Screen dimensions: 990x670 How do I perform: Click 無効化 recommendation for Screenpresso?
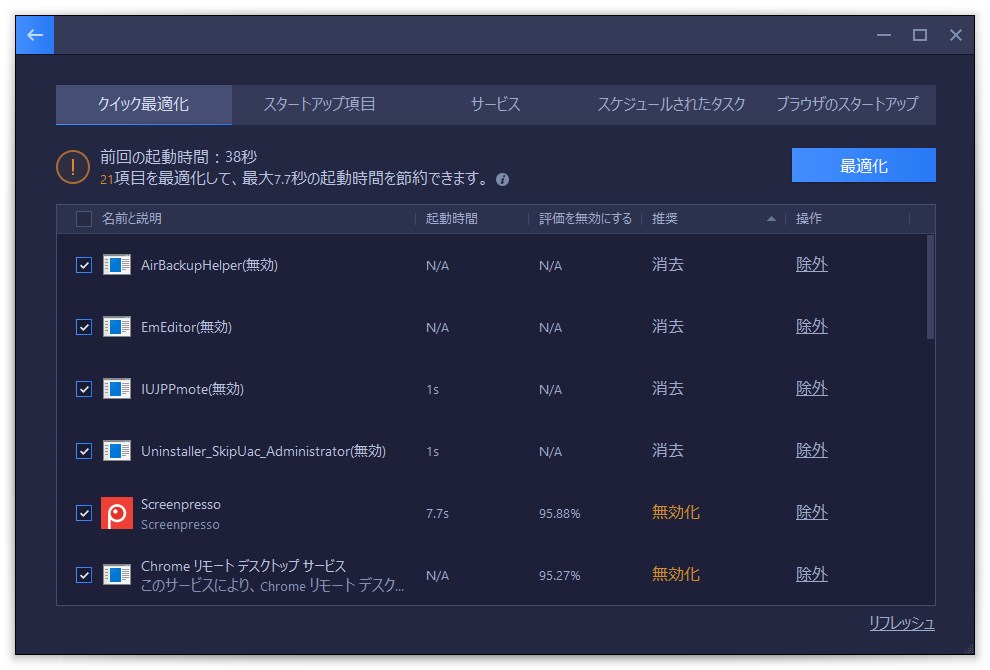pos(676,512)
